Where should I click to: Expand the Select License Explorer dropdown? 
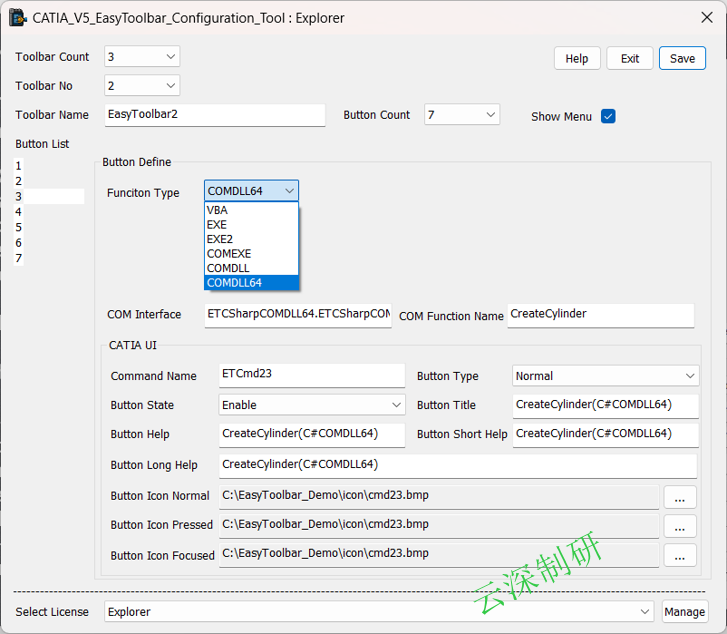pos(379,612)
